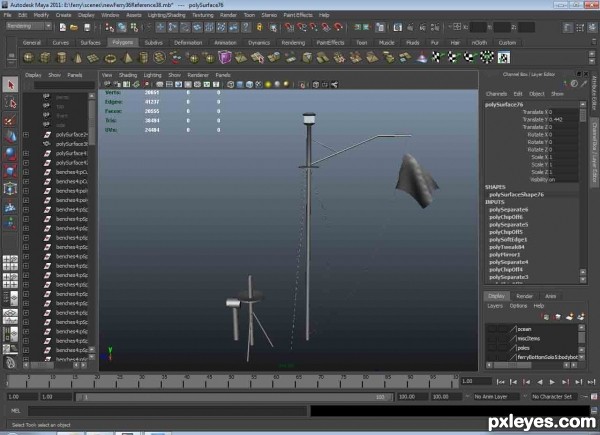Go to start of playback range

(x=500, y=382)
